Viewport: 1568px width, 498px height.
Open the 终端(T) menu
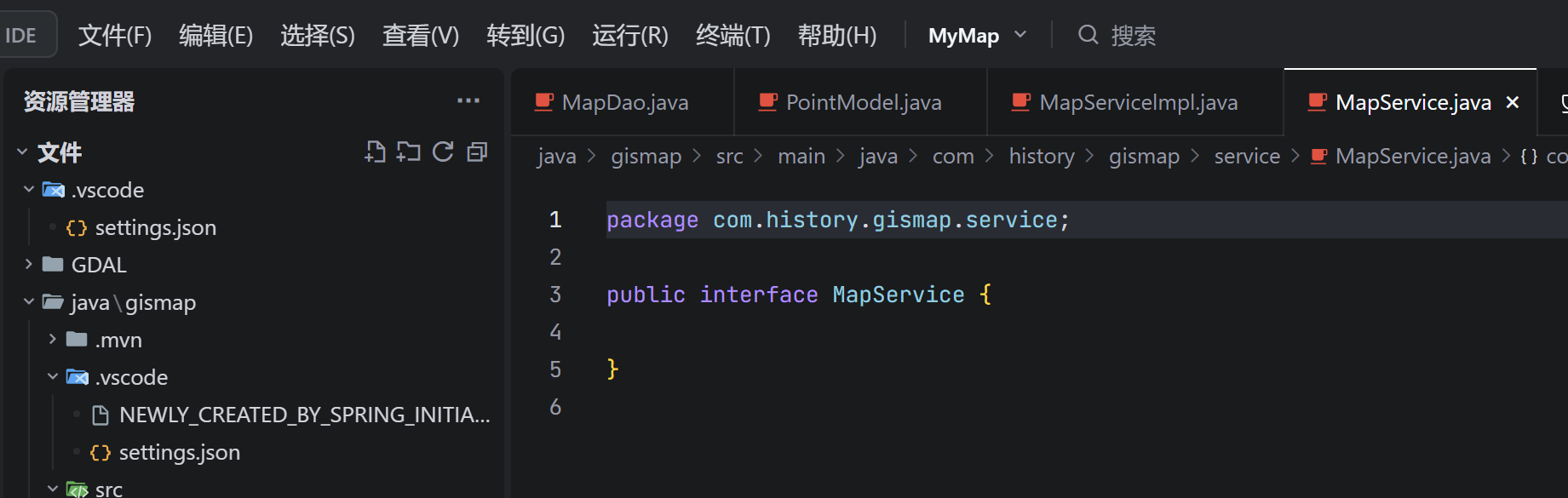(733, 36)
